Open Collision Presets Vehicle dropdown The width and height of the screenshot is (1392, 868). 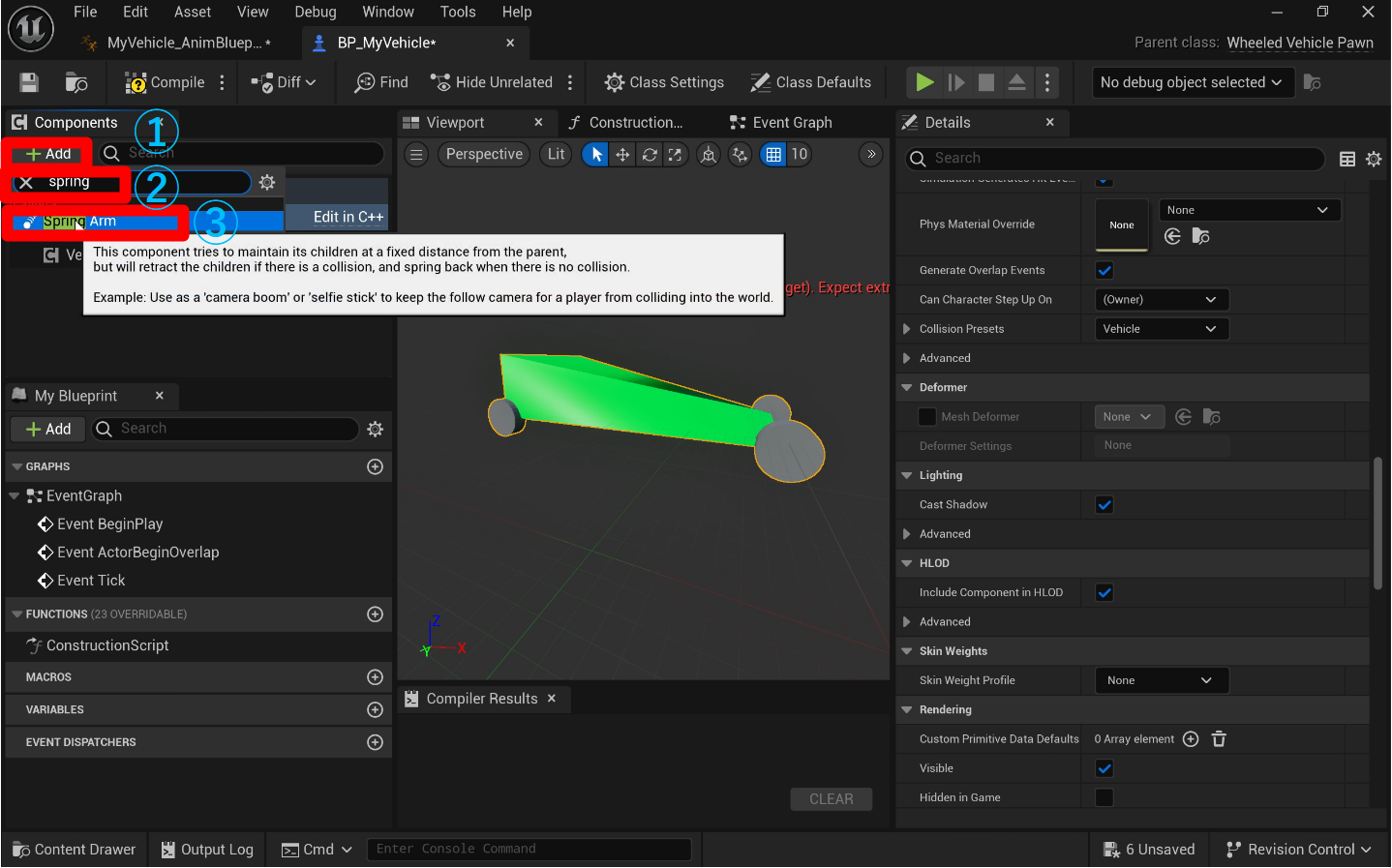(x=1162, y=329)
